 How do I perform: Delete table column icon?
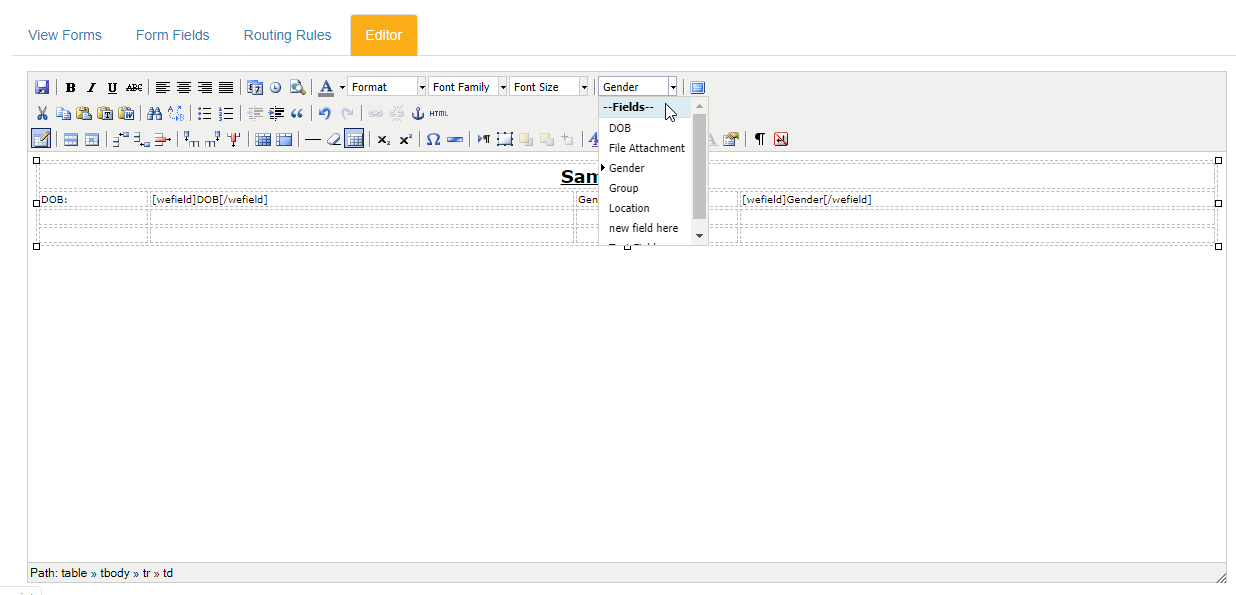pos(234,139)
